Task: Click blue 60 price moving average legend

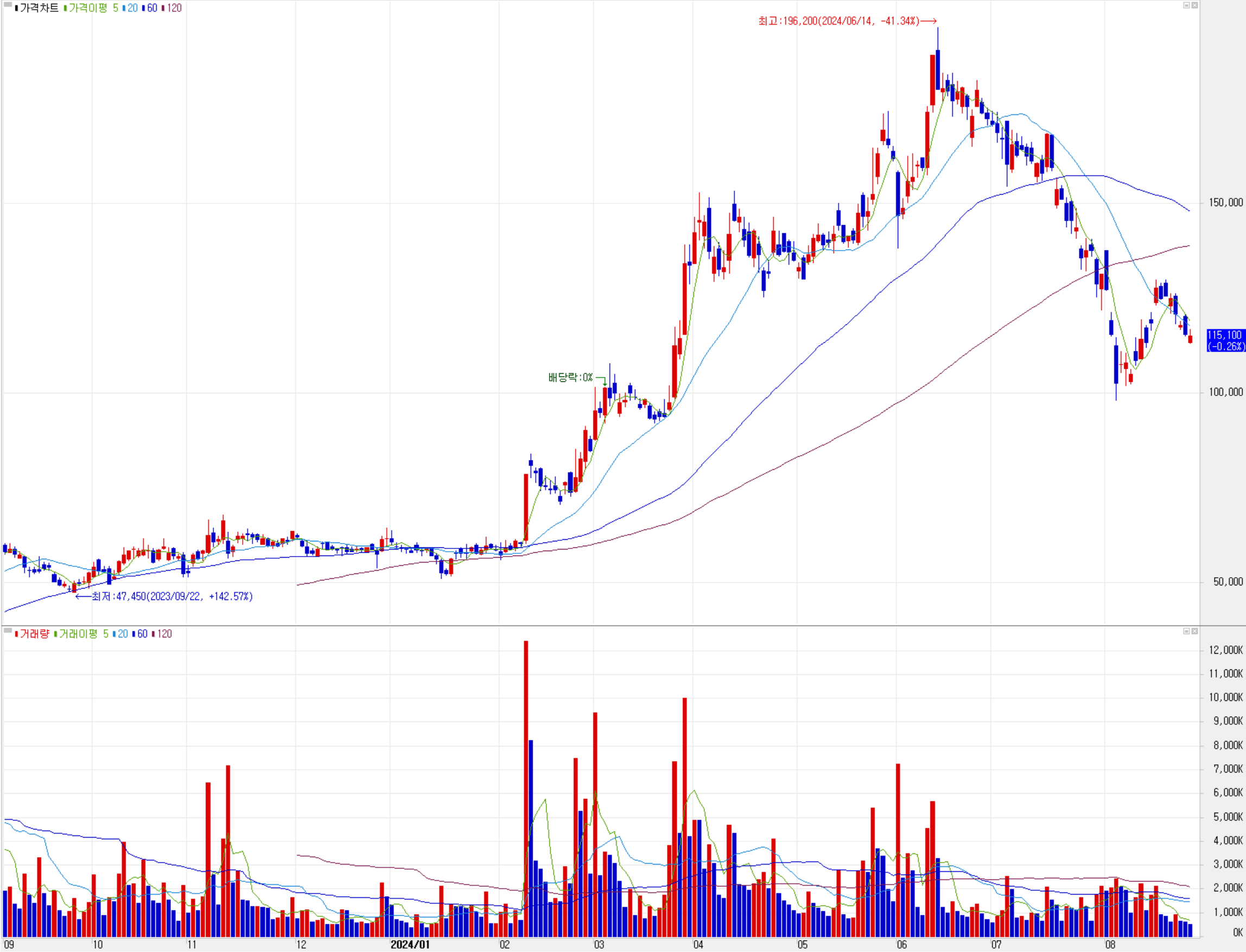Action: [x=151, y=8]
